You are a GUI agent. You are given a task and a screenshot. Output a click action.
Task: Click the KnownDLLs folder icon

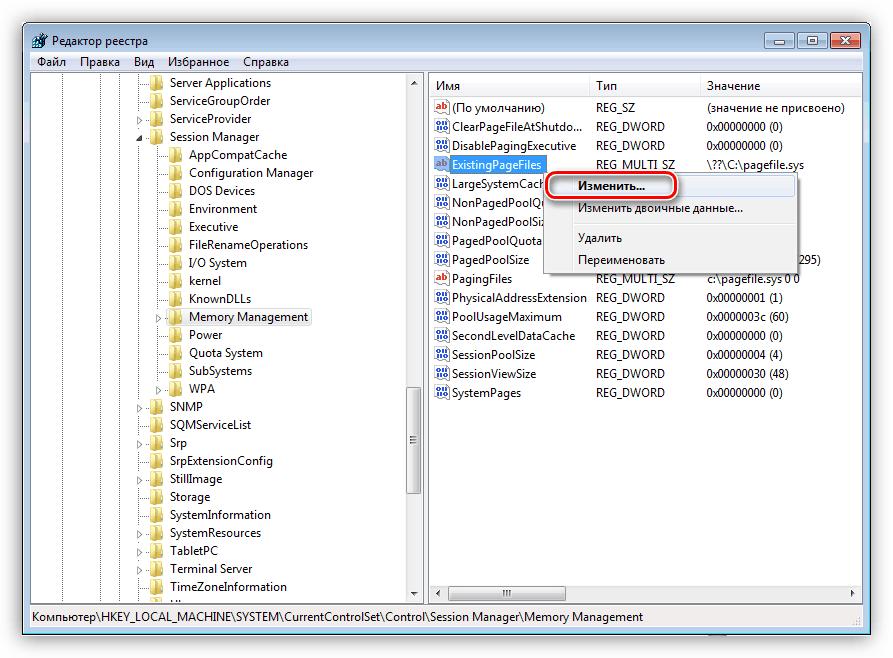[x=175, y=299]
